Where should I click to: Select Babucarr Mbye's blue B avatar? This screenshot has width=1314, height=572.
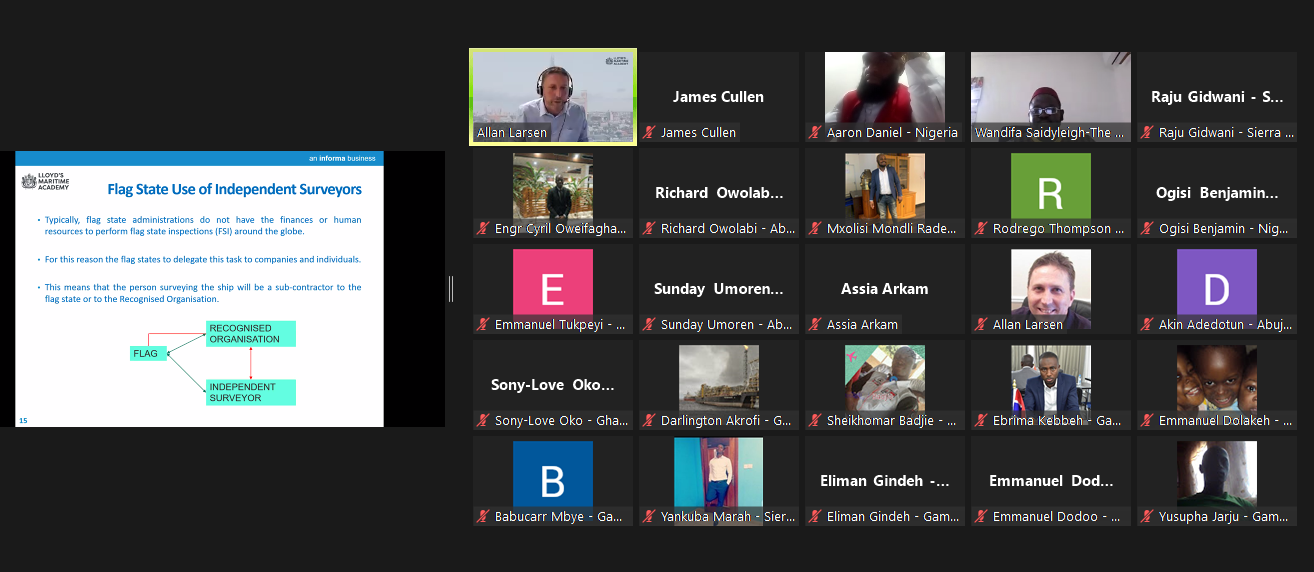coord(552,474)
